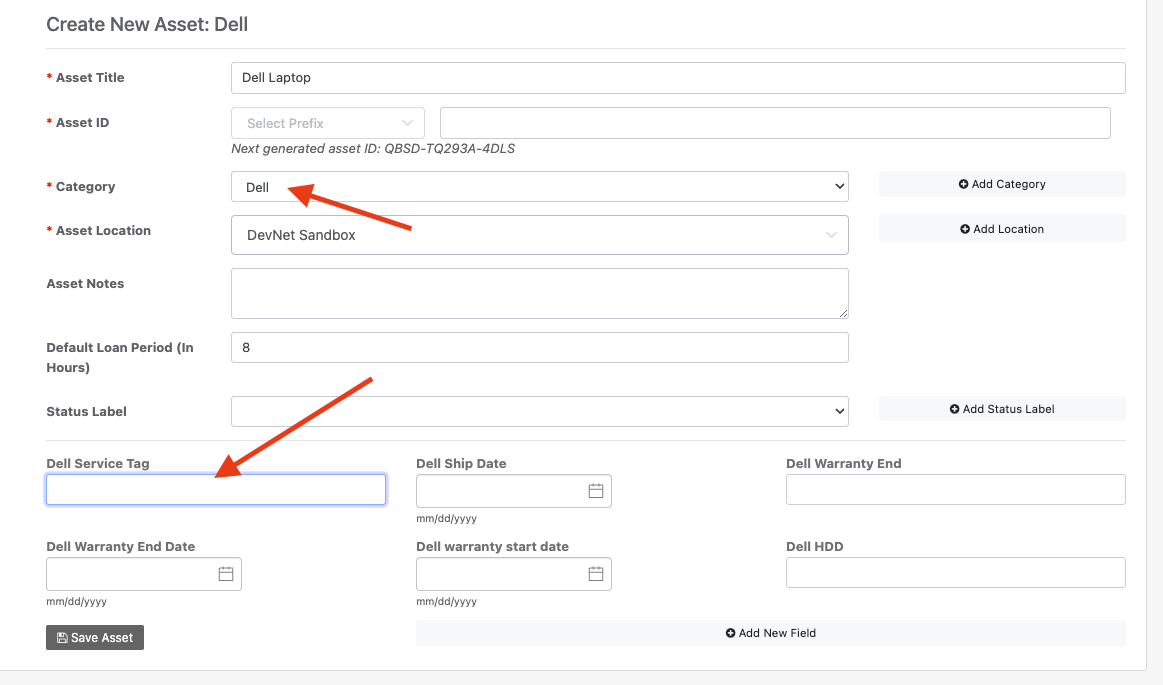Click the Add Category button

[x=1001, y=184]
